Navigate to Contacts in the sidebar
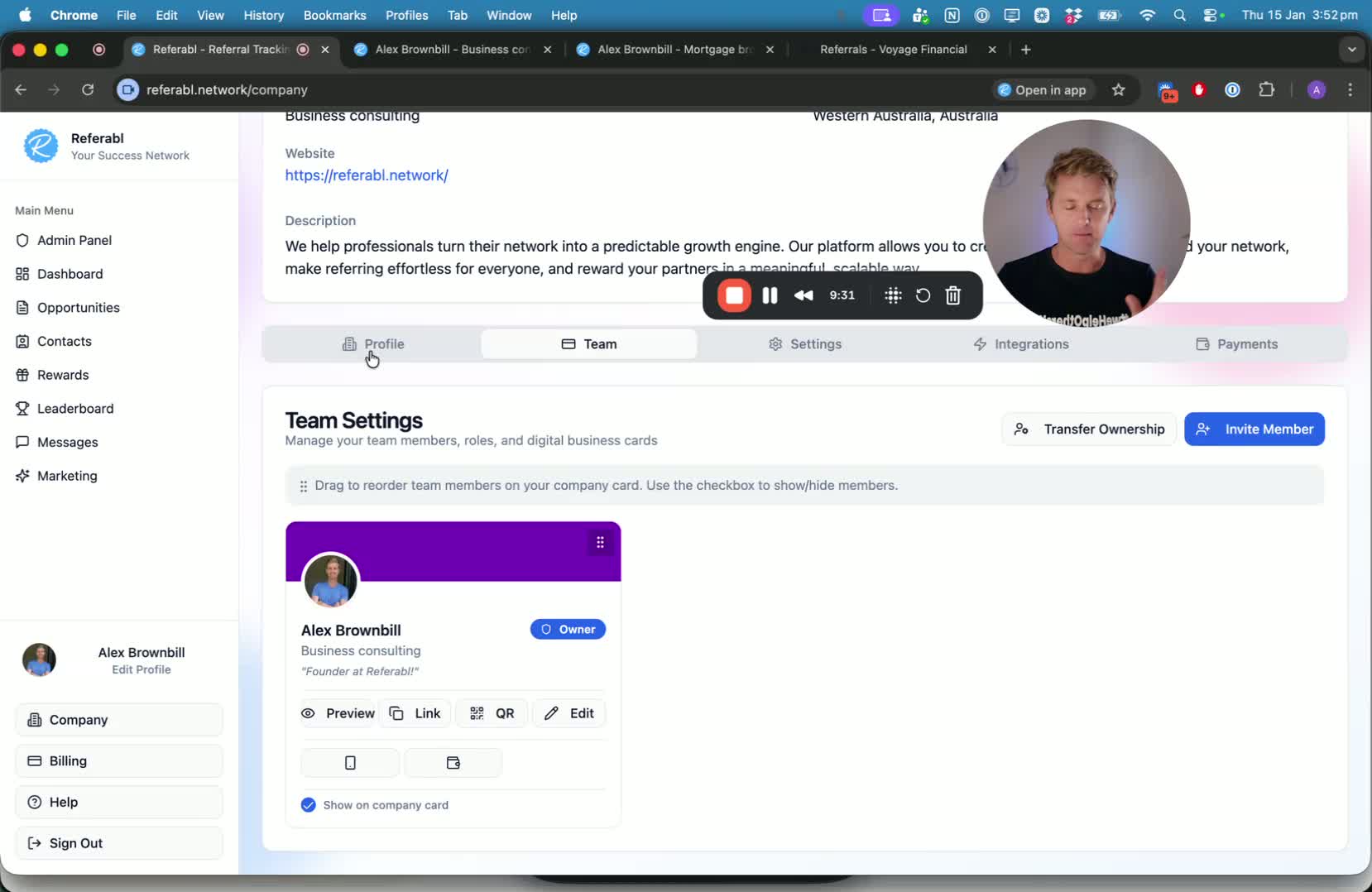This screenshot has width=1372, height=892. tap(54, 341)
